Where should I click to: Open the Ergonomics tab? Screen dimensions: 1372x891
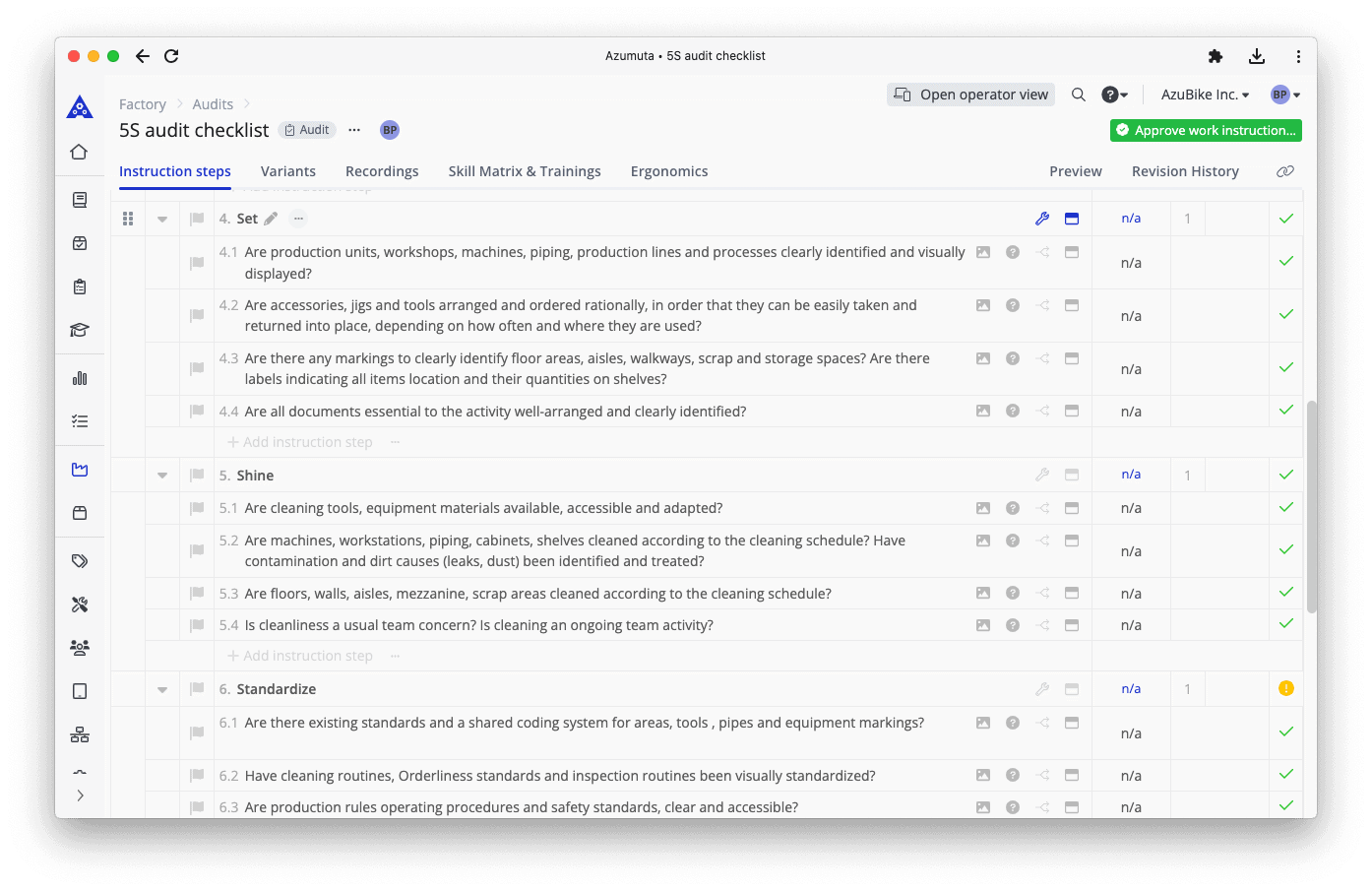[x=669, y=170]
